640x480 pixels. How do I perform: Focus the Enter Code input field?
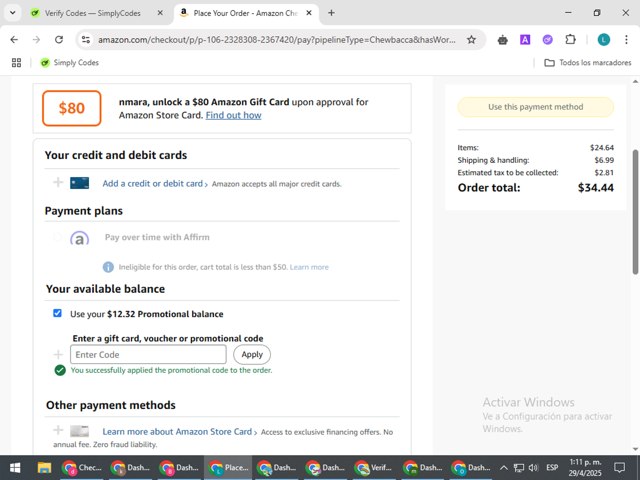click(148, 354)
